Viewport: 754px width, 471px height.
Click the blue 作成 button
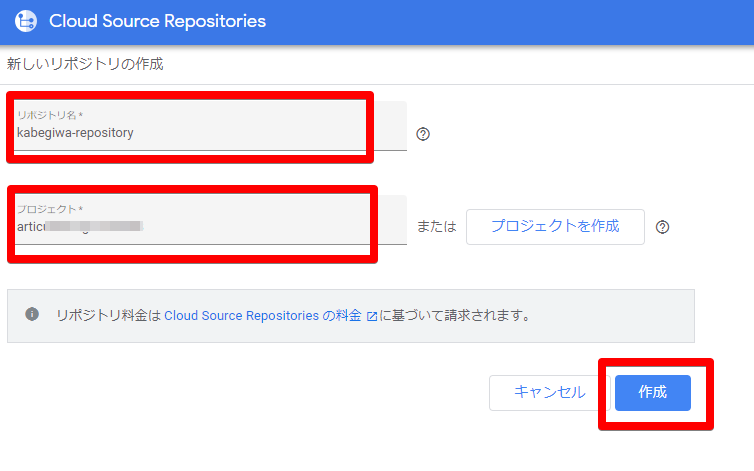coord(653,393)
